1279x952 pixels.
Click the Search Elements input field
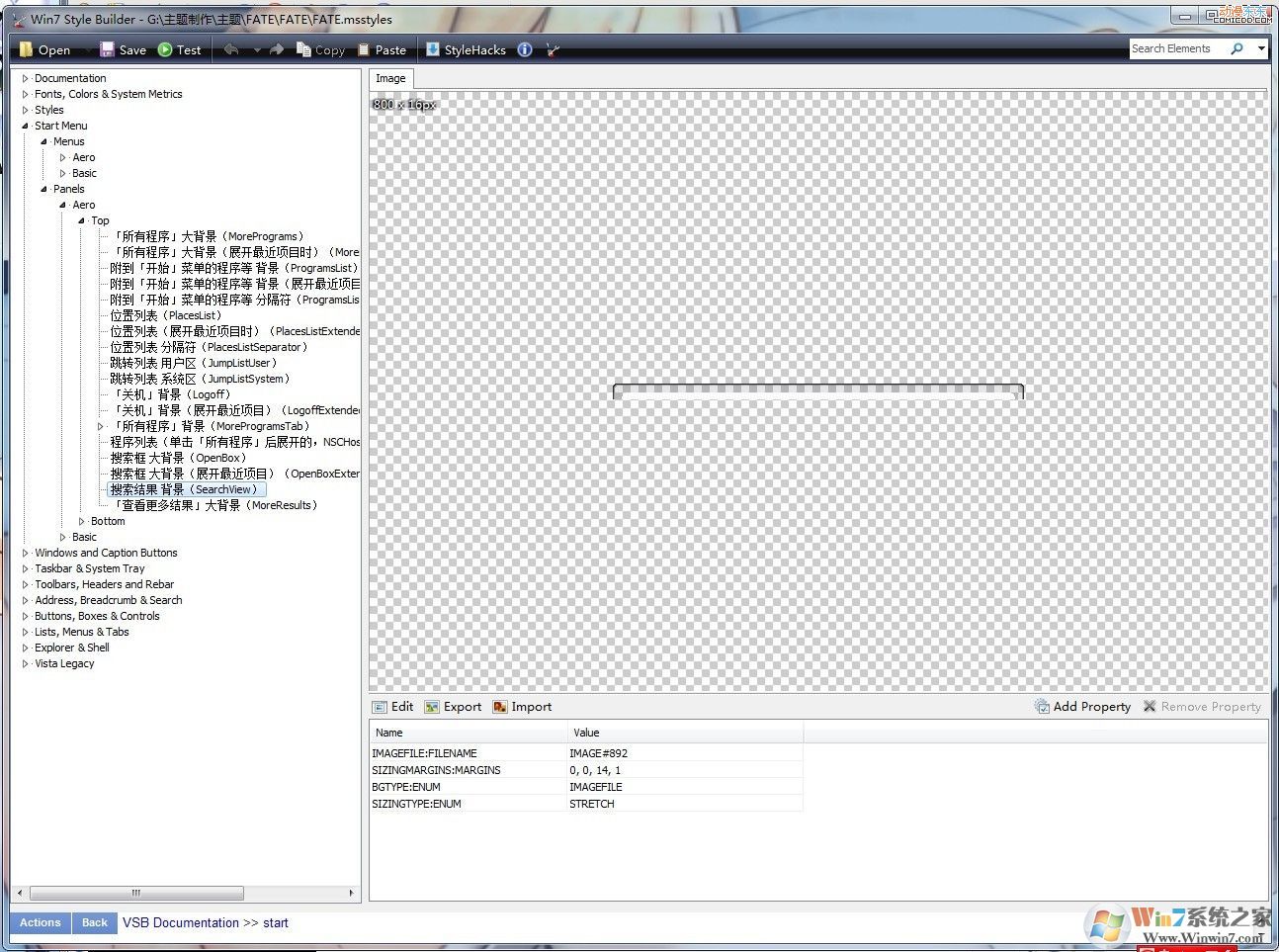[1176, 48]
